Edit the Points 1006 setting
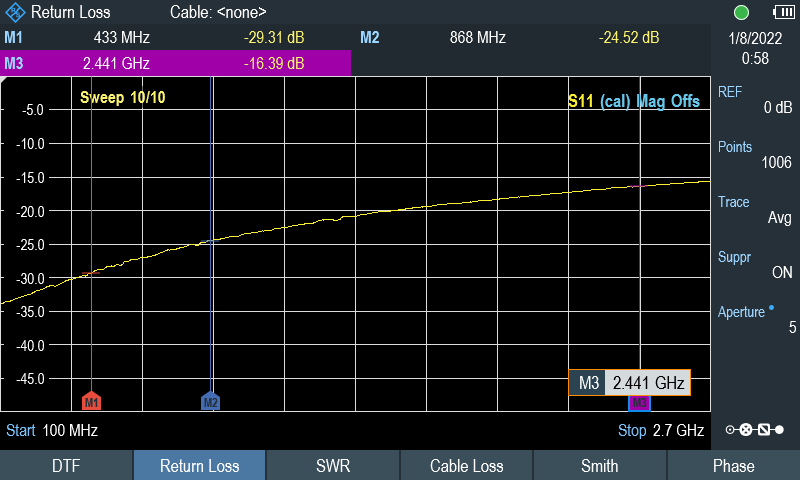Viewport: 800px width, 480px height. click(x=755, y=155)
